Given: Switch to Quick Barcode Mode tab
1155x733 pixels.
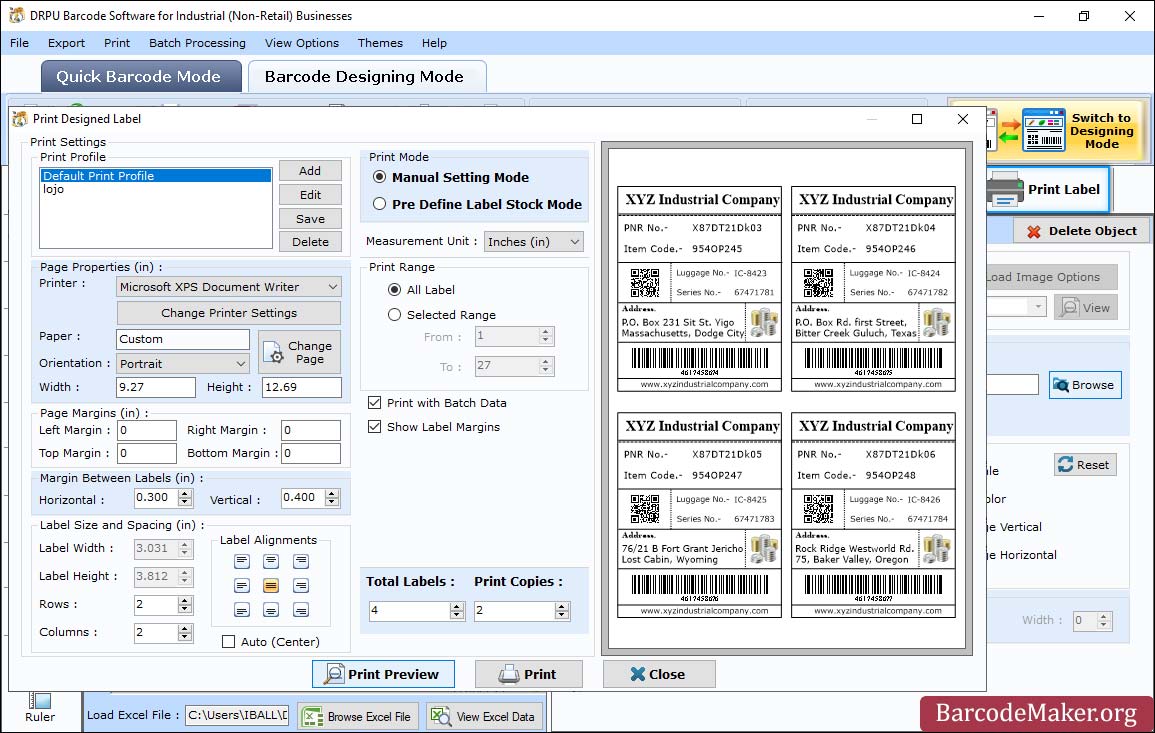Looking at the screenshot, I should (x=140, y=77).
